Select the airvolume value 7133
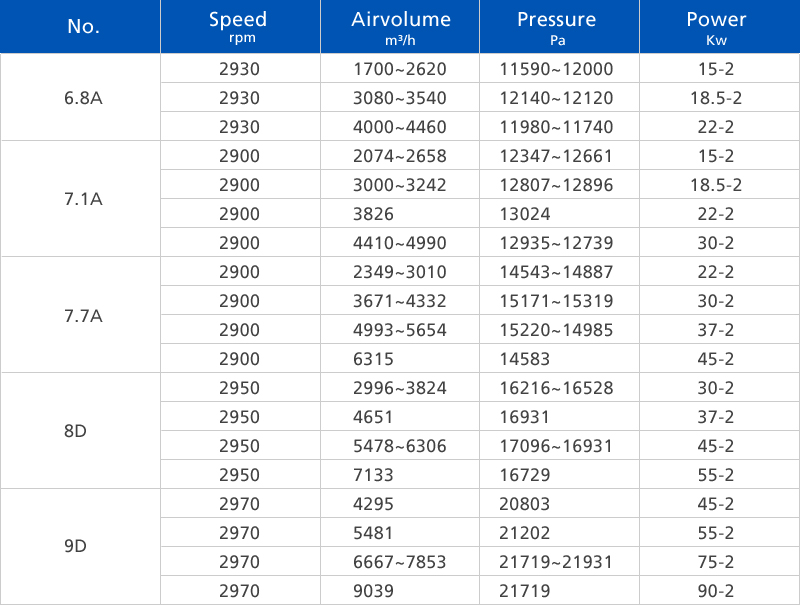This screenshot has height=605, width=800. coord(376,475)
